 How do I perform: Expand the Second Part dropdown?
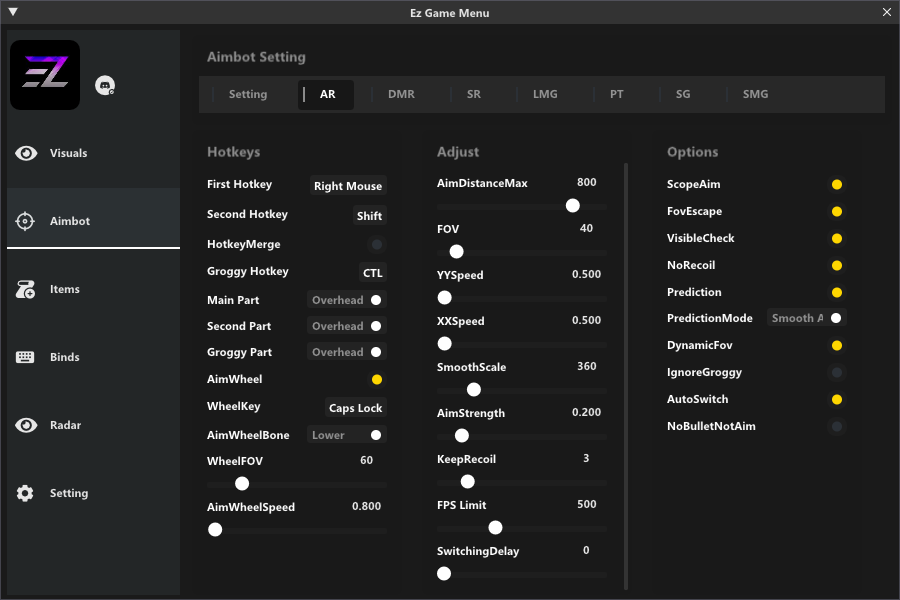click(x=347, y=326)
